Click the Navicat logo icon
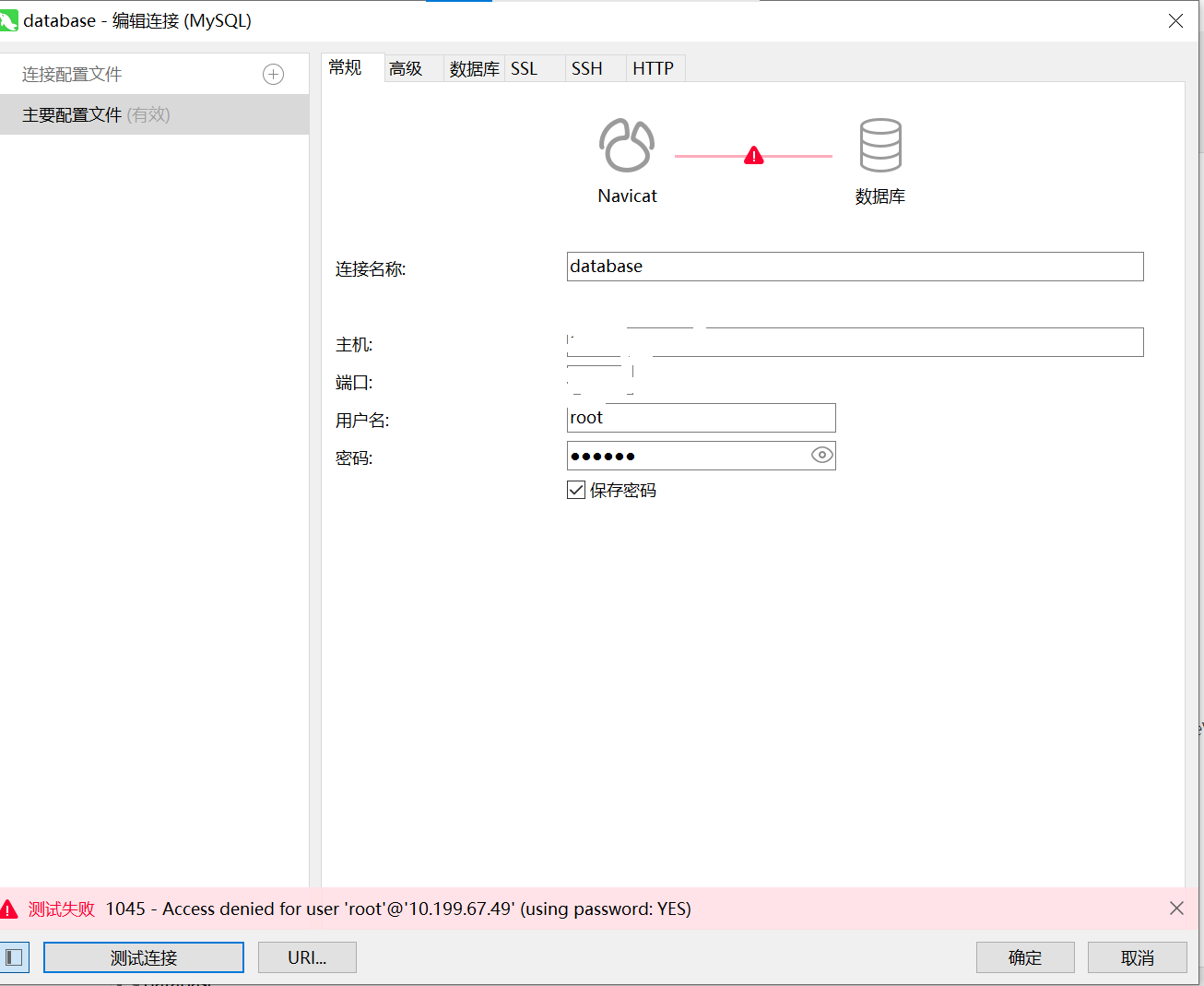Viewport: 1204px width, 986px height. click(627, 145)
